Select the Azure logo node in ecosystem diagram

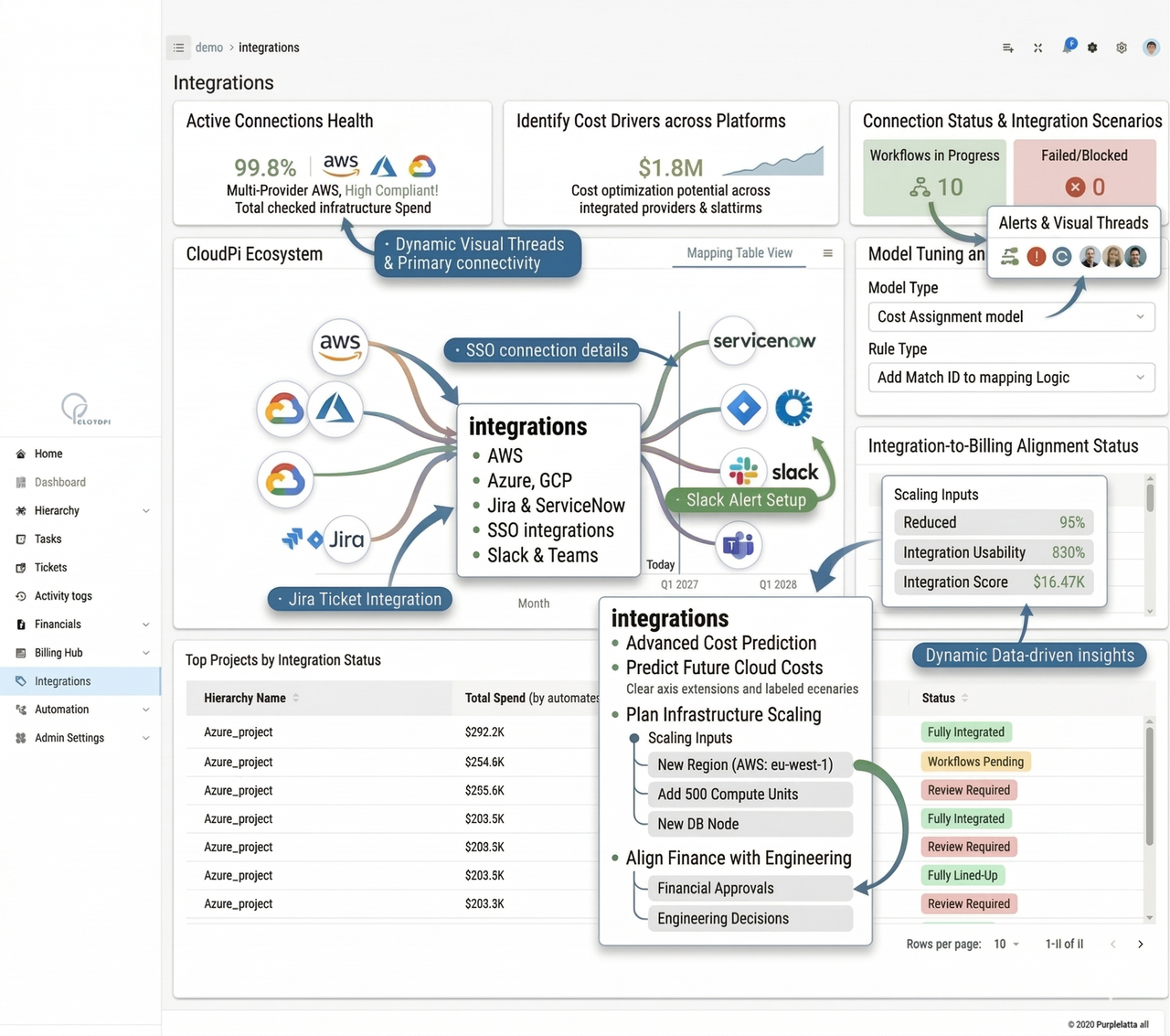point(335,409)
